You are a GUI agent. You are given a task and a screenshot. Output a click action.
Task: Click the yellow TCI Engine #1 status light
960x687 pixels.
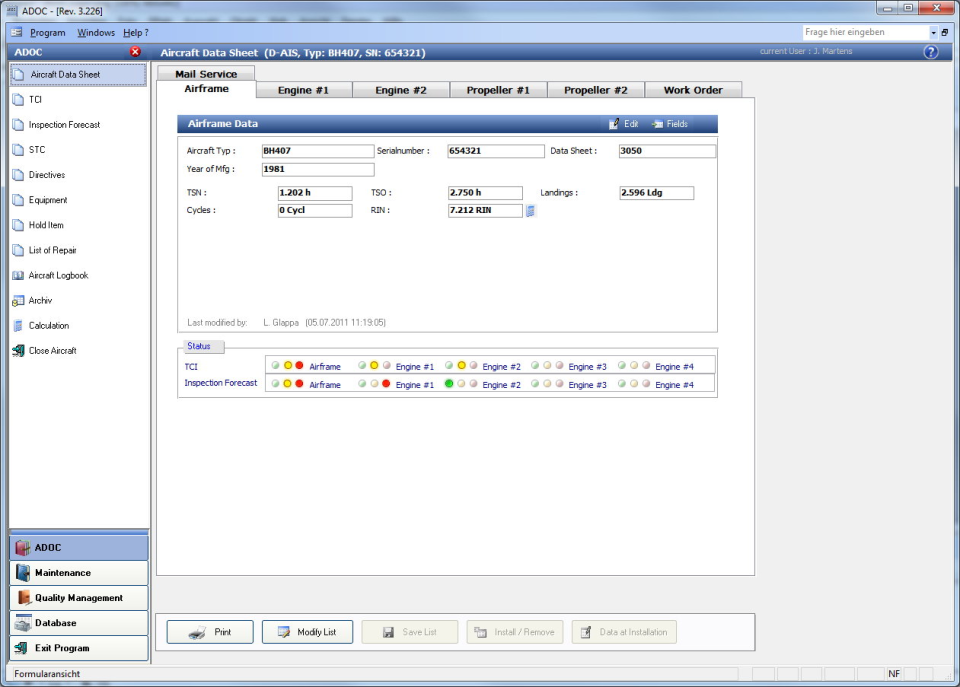[x=373, y=365]
